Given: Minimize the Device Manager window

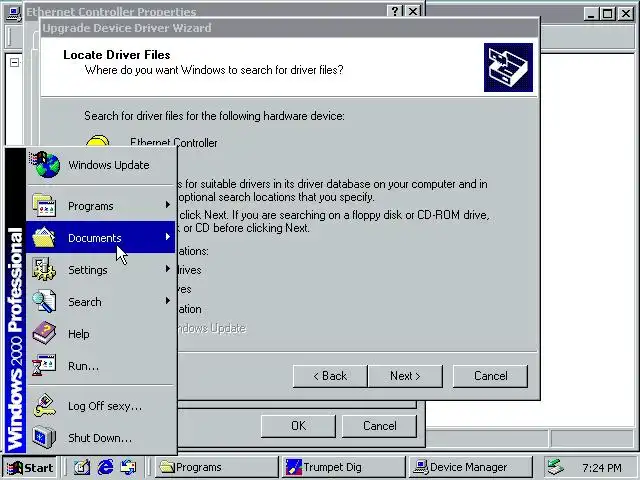Looking at the screenshot, I should (591, 14).
